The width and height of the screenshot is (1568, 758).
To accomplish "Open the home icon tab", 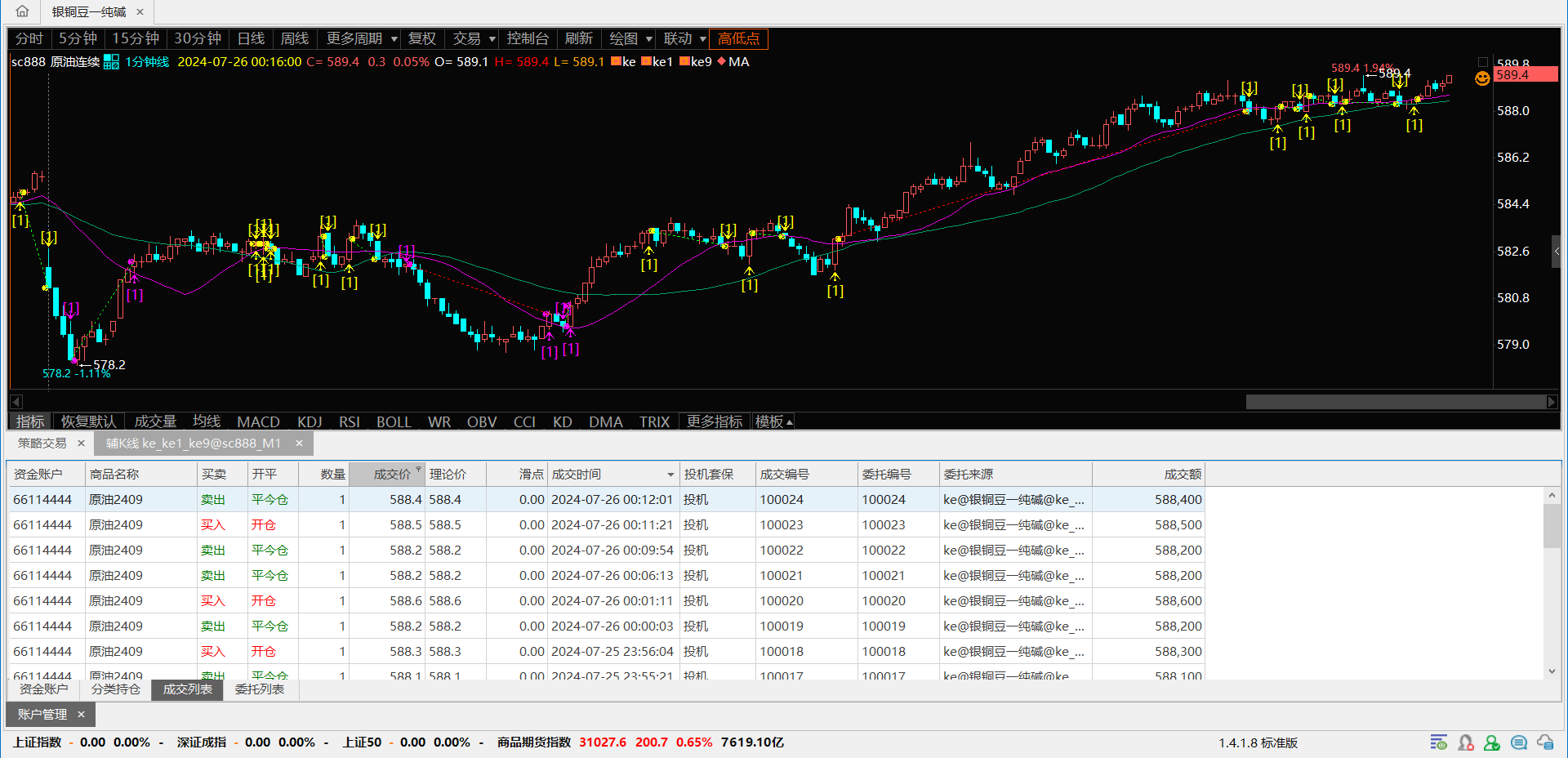I will click(x=22, y=11).
